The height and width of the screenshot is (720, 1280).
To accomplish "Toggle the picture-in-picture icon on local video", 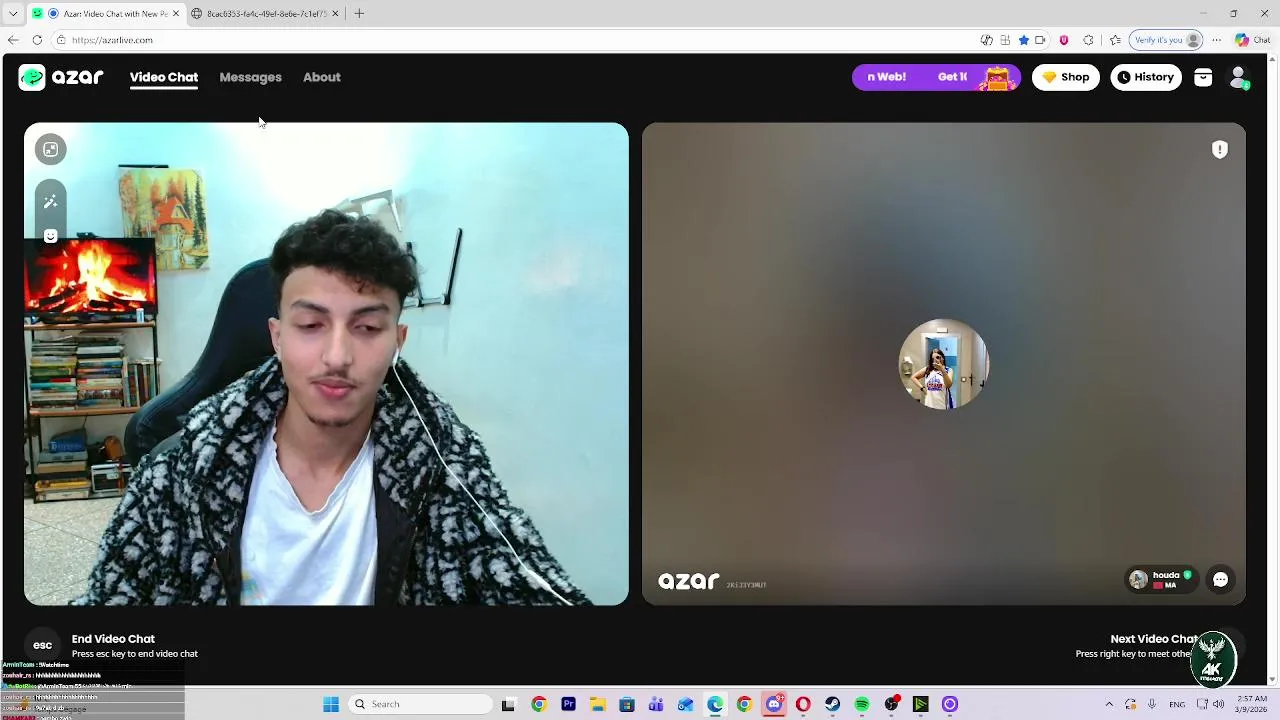I will point(50,149).
